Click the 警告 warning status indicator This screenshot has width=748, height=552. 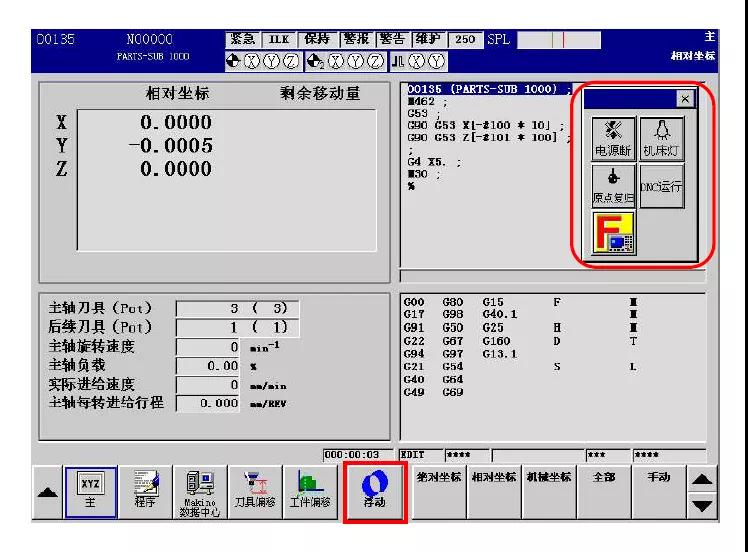coord(393,39)
